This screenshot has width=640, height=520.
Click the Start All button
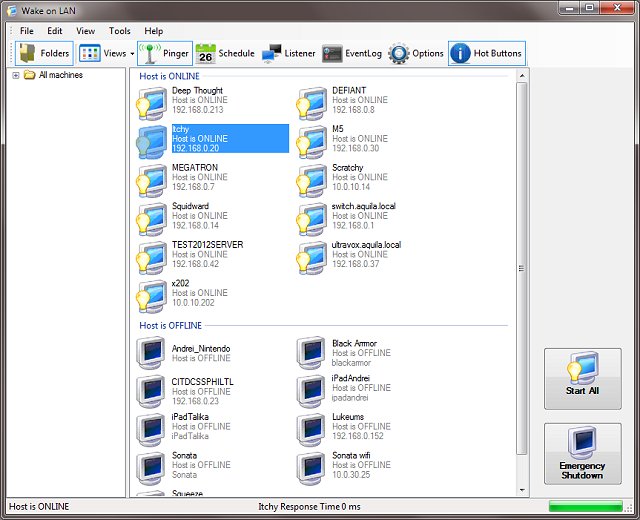(x=582, y=378)
